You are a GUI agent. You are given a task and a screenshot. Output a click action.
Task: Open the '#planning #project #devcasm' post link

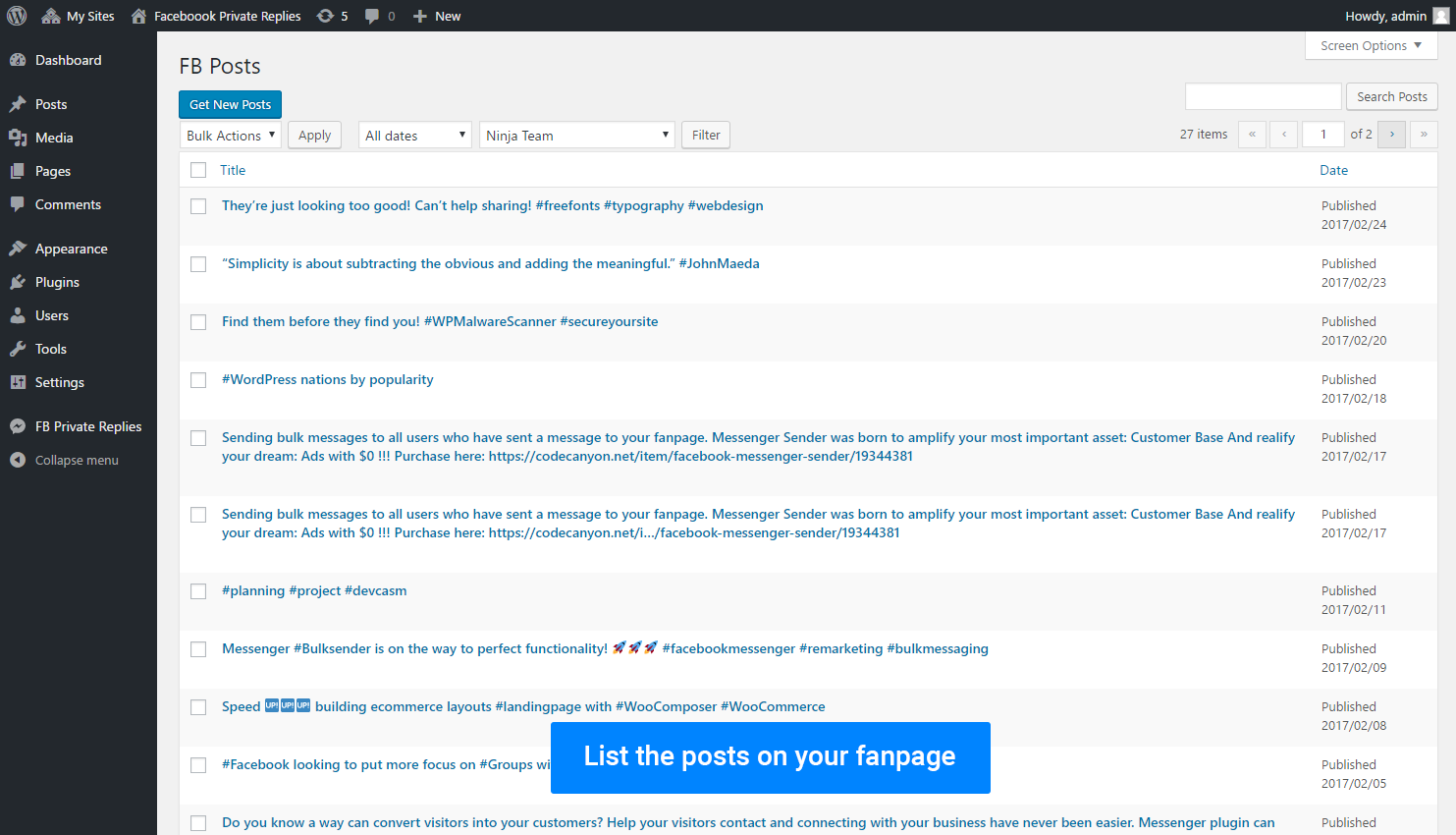coord(314,590)
